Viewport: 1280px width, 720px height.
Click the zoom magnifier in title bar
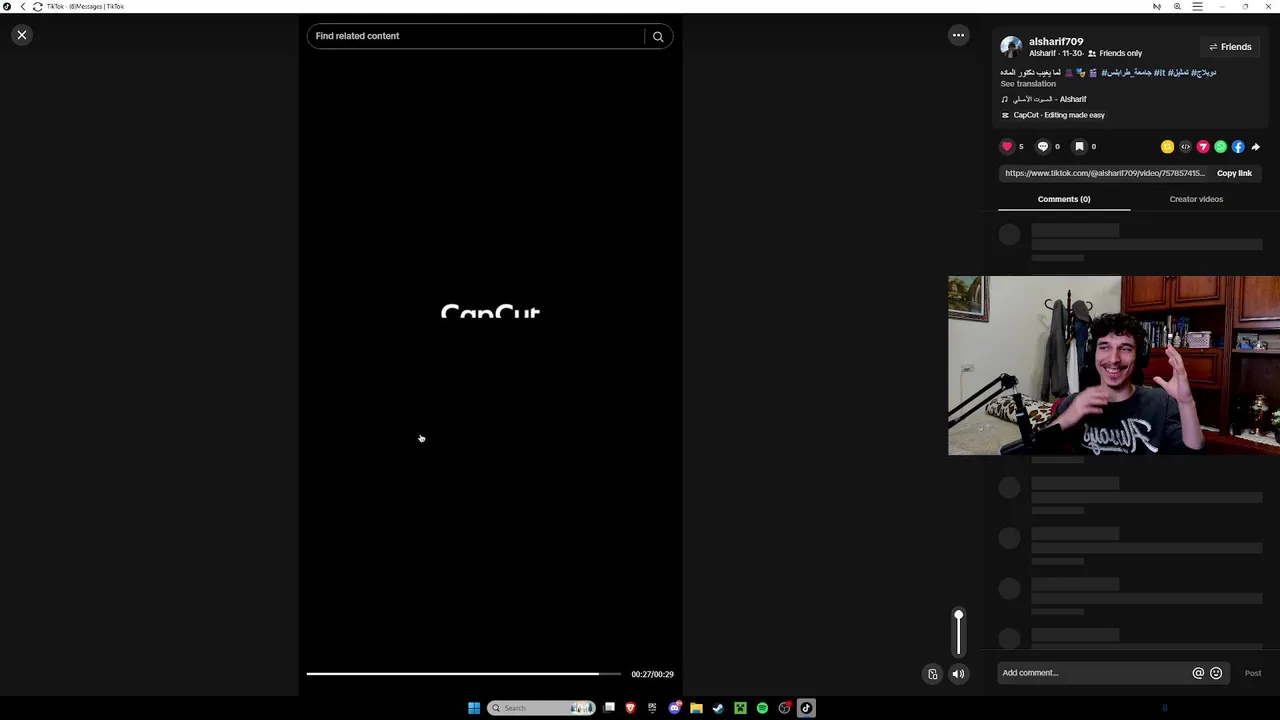pyautogui.click(x=1177, y=6)
